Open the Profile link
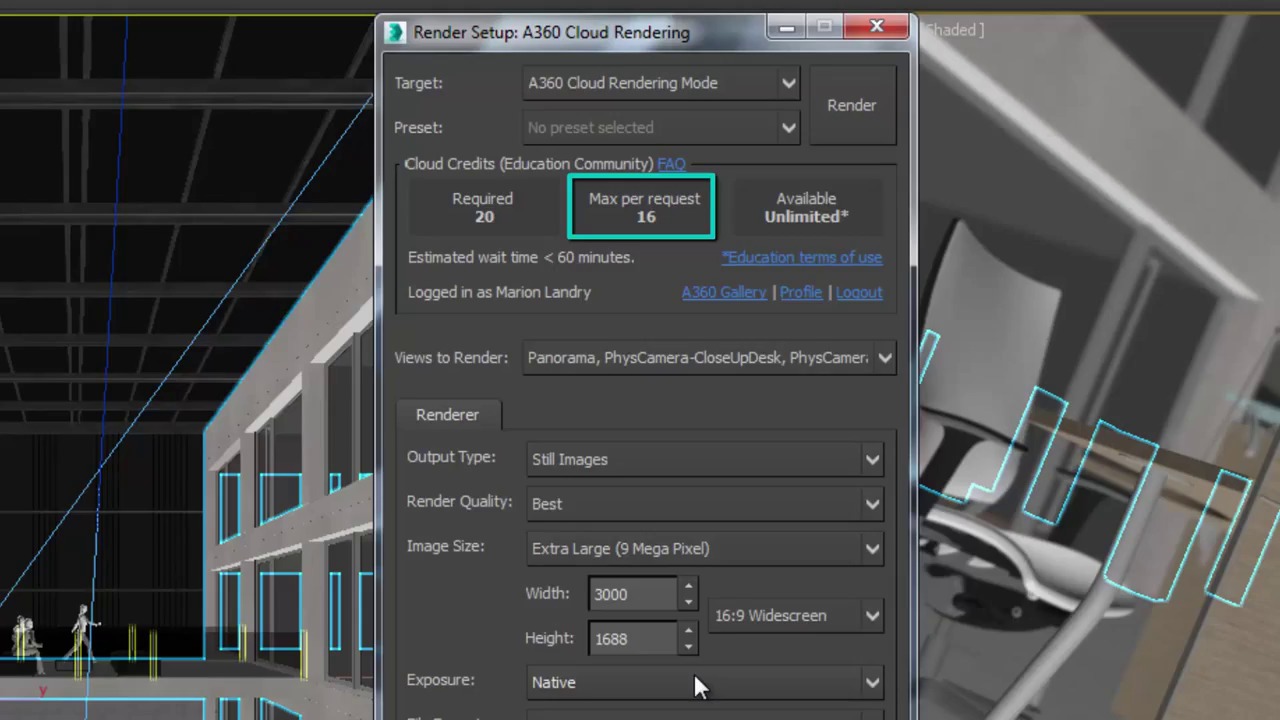 801,292
